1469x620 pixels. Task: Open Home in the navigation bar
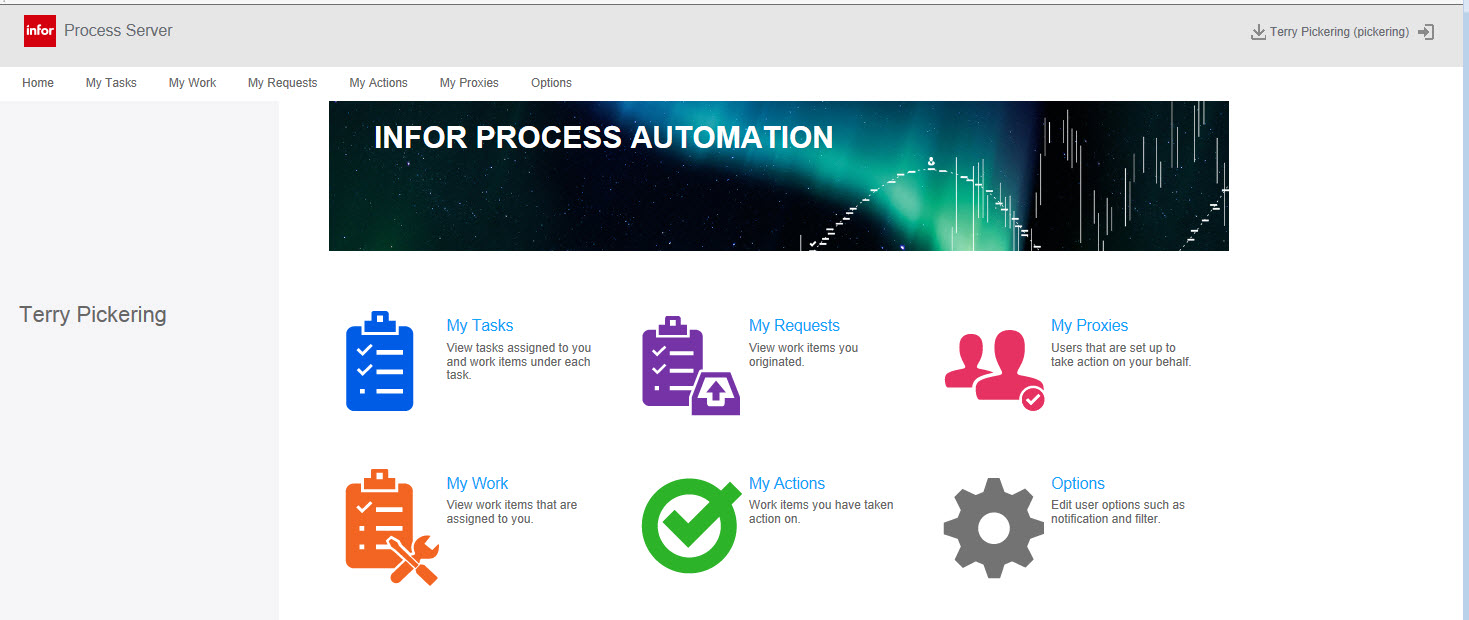pos(38,83)
